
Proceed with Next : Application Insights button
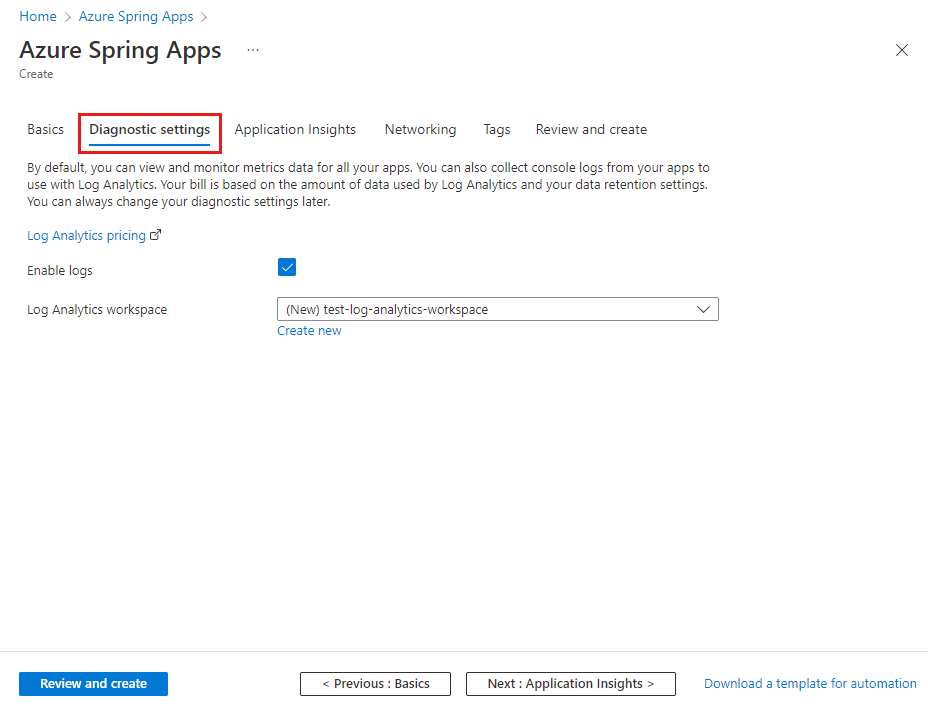571,684
